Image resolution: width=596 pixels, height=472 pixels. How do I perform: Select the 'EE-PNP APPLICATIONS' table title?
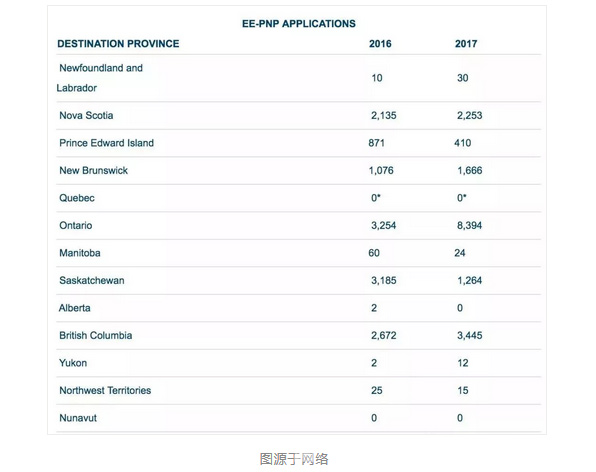[x=299, y=24]
